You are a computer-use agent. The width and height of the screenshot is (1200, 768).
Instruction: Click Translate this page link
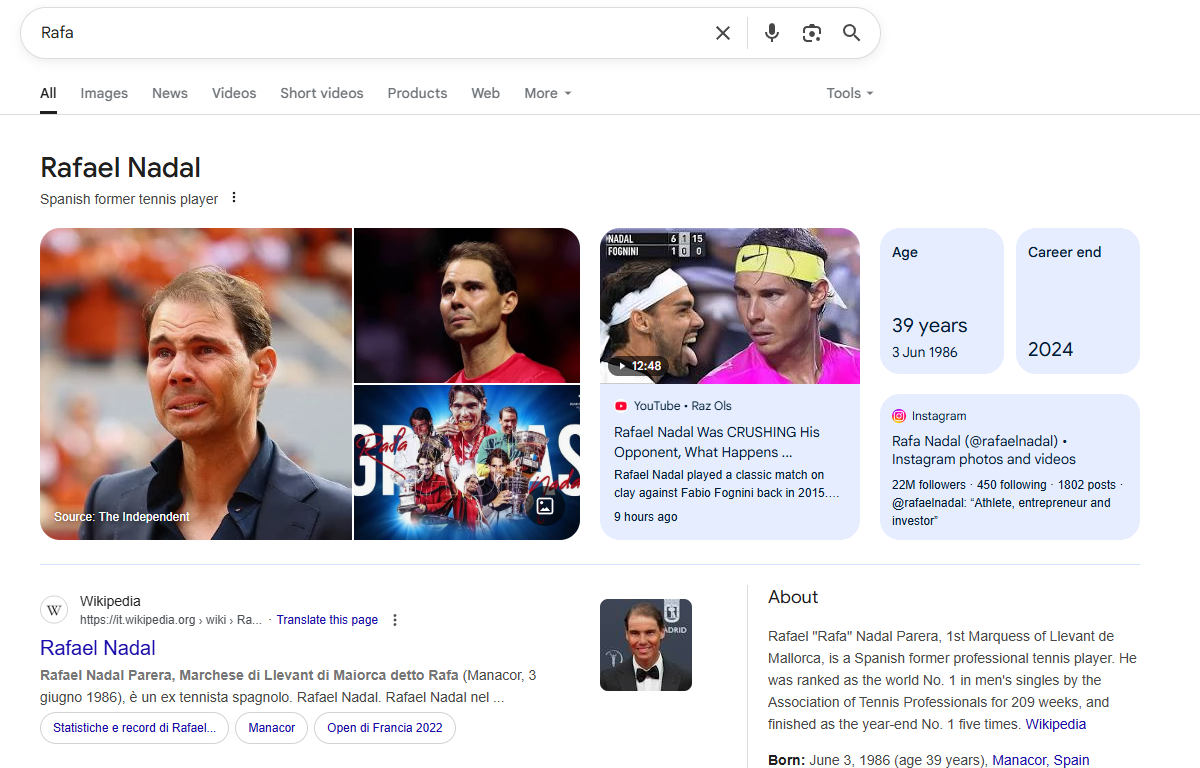tap(327, 620)
